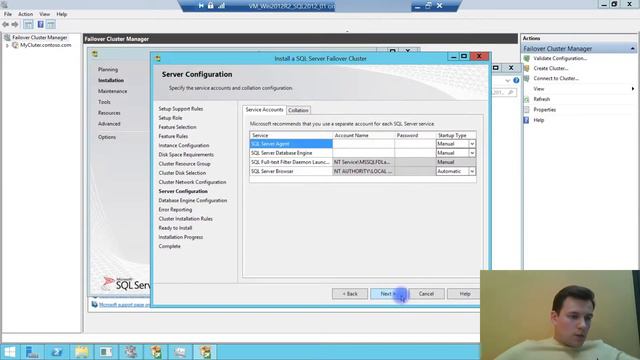Click the pin icon in the VM connection bar
The image size is (640, 360).
tap(201, 6)
